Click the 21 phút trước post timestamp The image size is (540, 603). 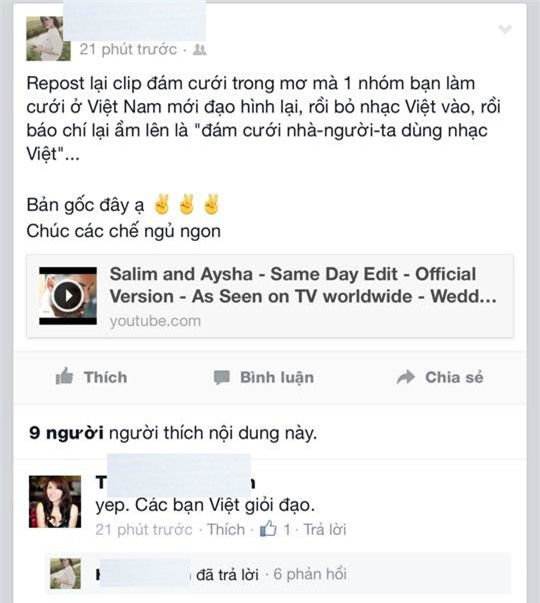point(128,50)
